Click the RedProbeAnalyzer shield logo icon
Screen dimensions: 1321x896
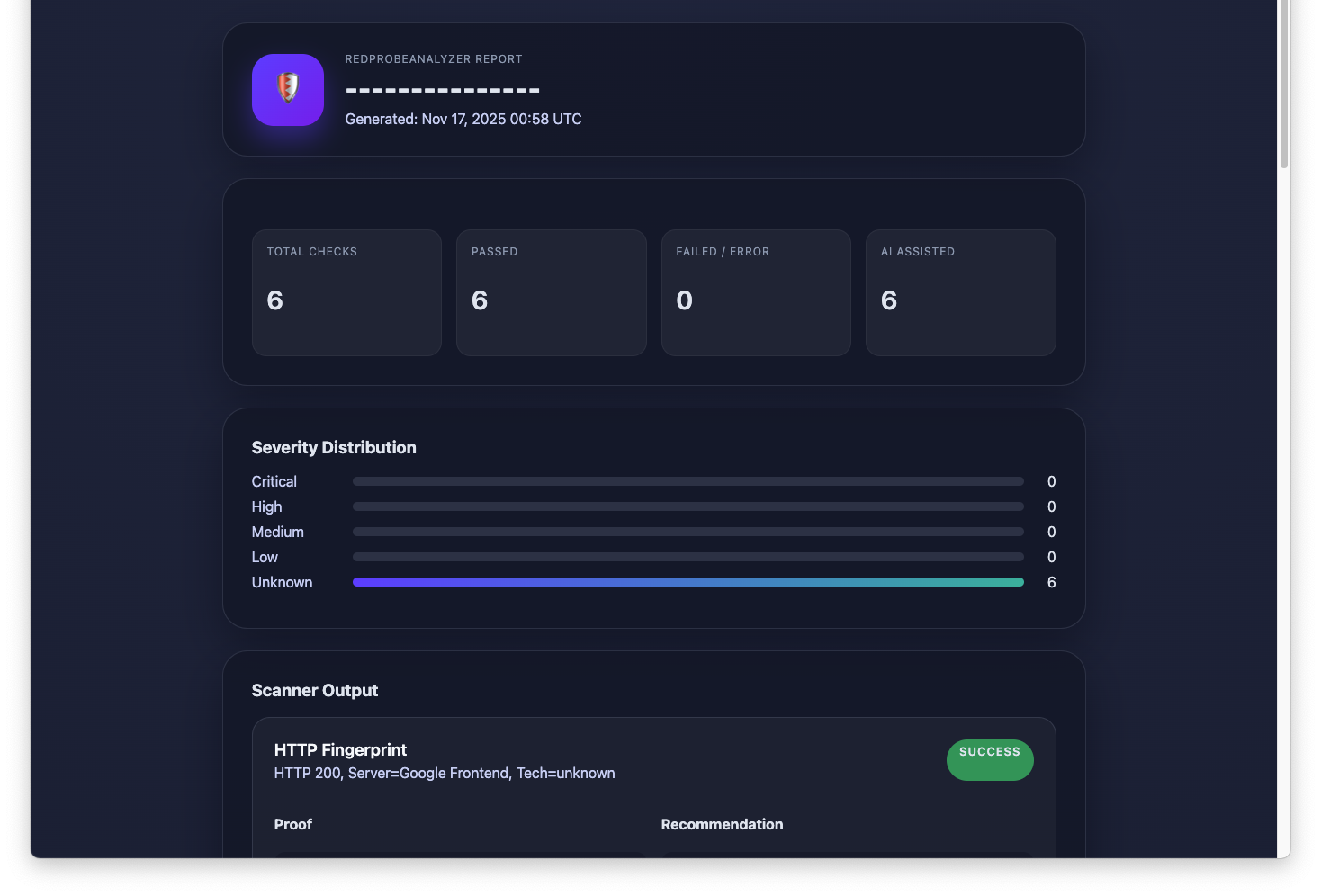coord(288,89)
